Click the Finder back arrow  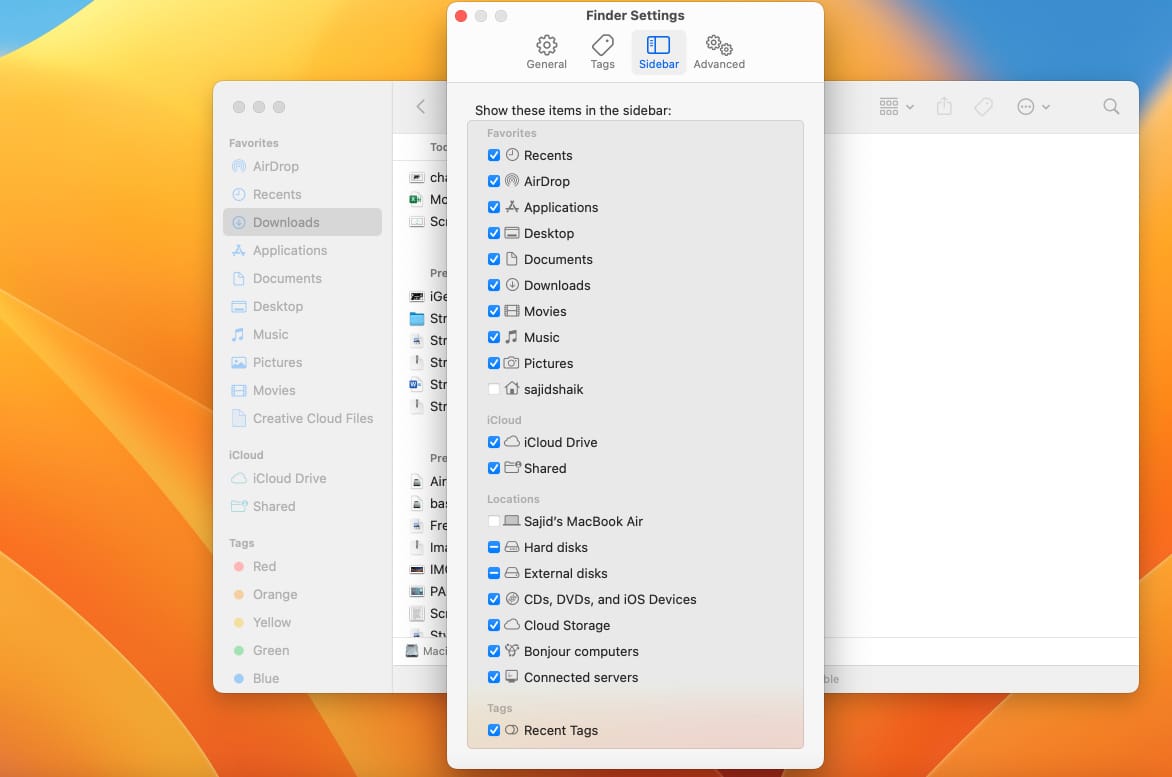point(421,107)
